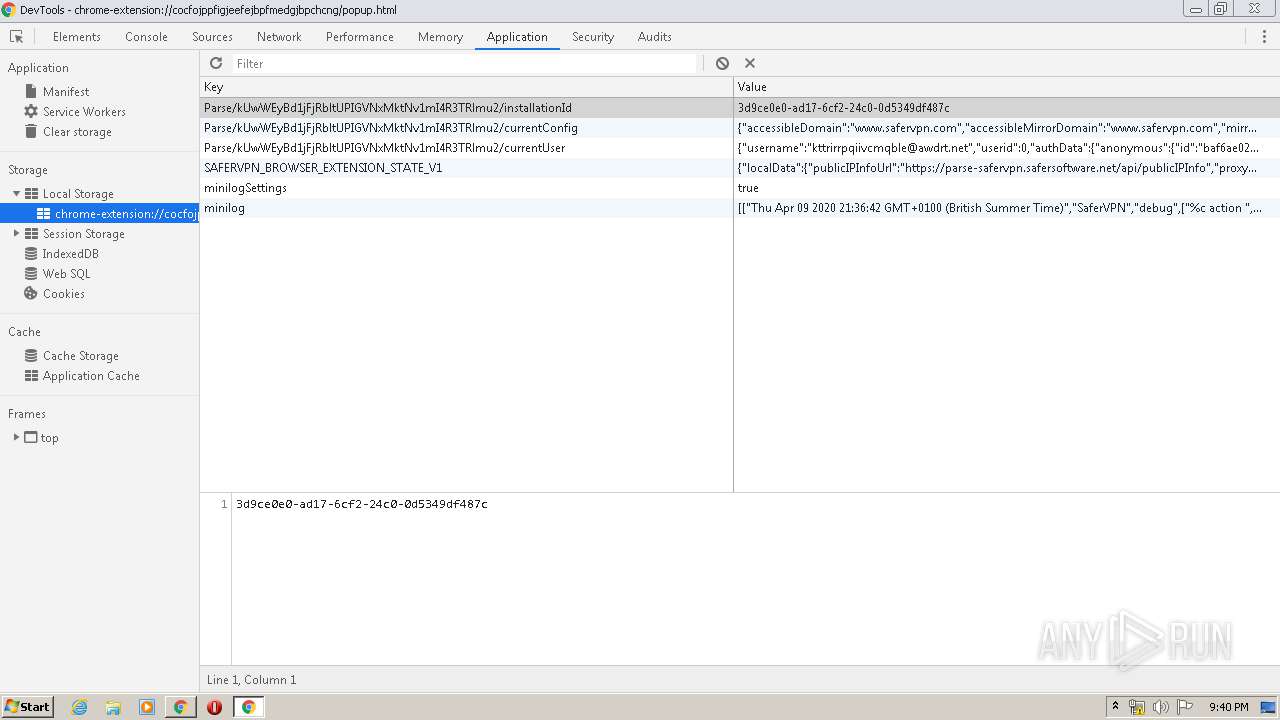Select the minilog key row
The height and width of the screenshot is (720, 1280).
(x=466, y=207)
